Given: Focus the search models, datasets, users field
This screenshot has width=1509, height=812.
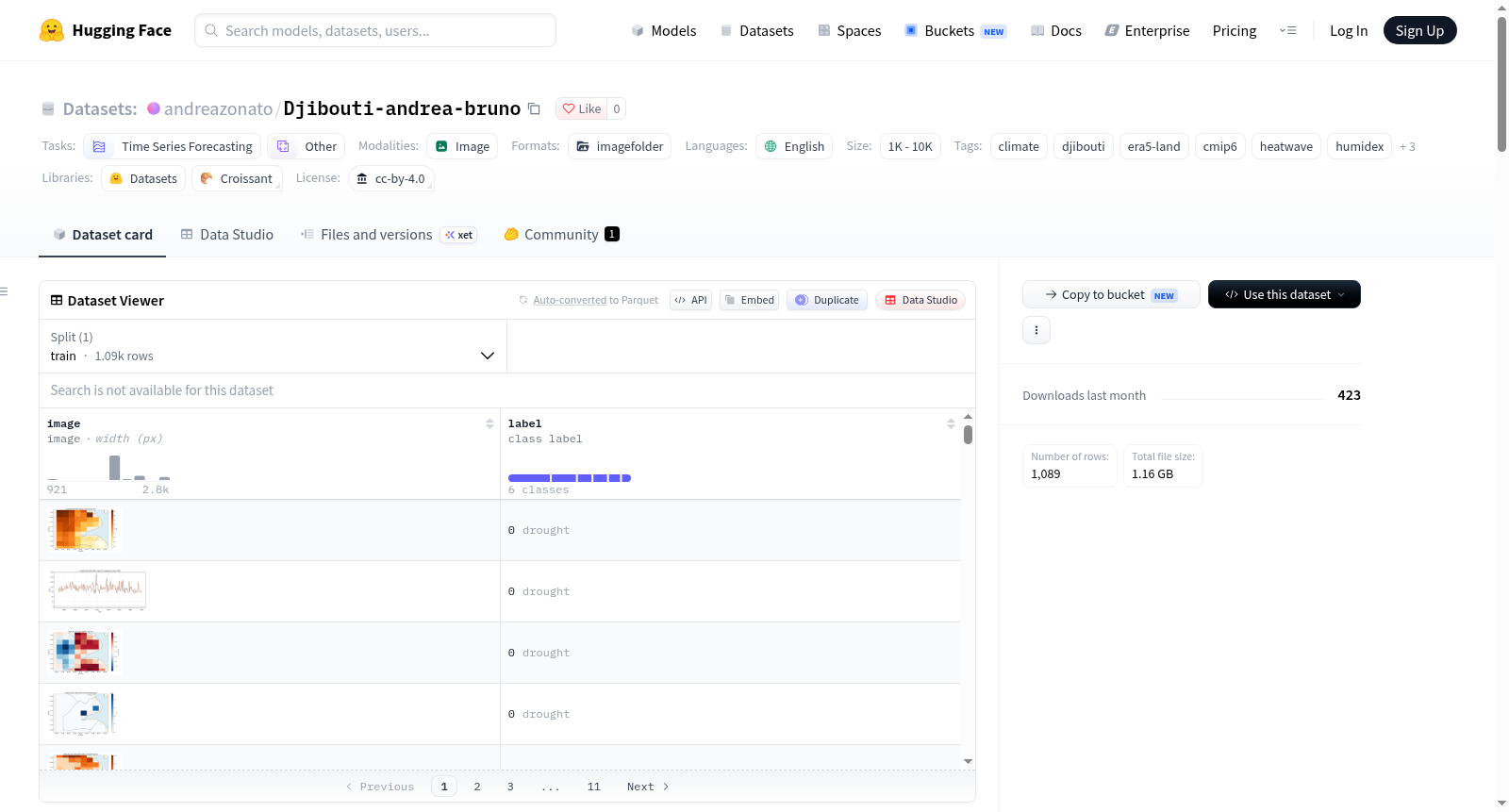Looking at the screenshot, I should click(375, 30).
